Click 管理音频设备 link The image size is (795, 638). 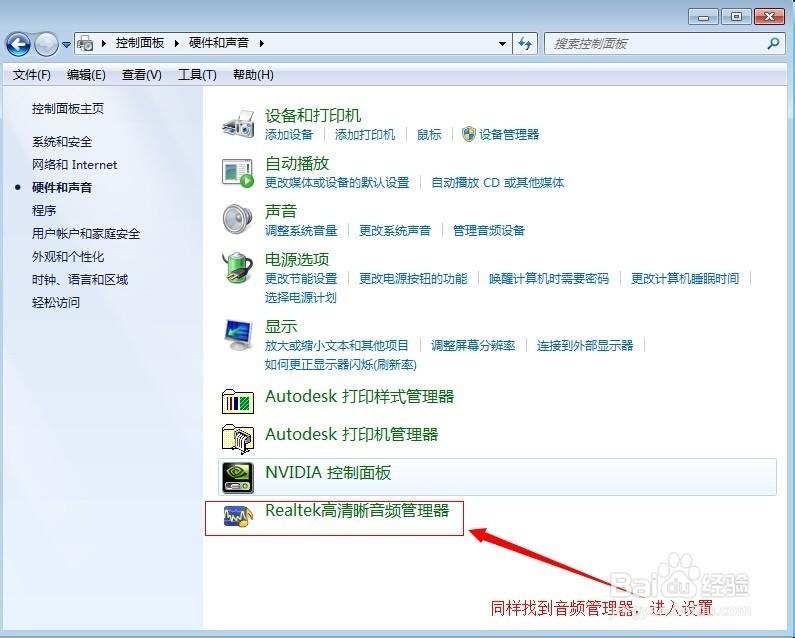pyautogui.click(x=489, y=231)
